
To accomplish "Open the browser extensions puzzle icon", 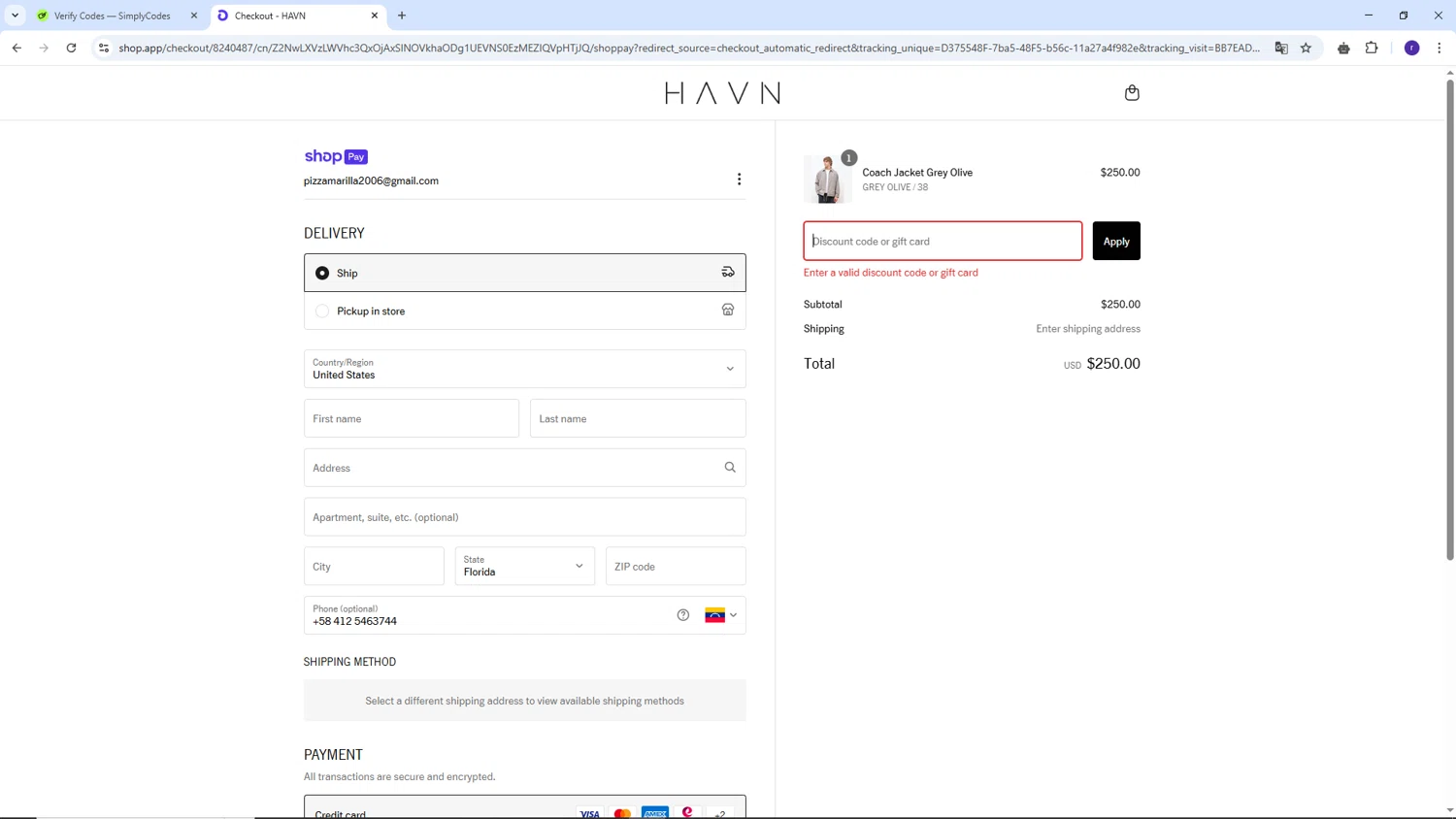I will (x=1372, y=48).
